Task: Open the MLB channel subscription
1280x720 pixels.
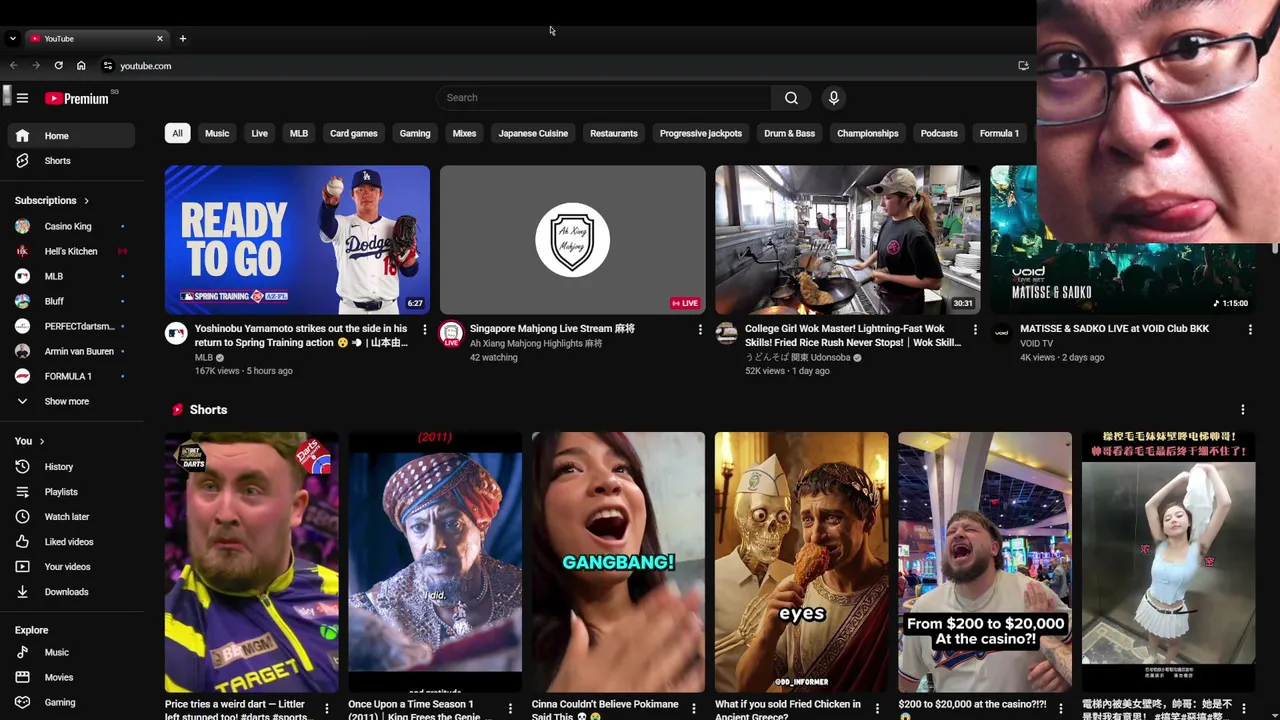Action: click(x=70, y=276)
